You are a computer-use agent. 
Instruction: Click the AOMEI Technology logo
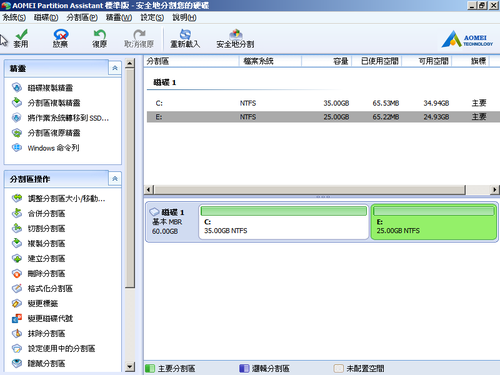tap(467, 39)
